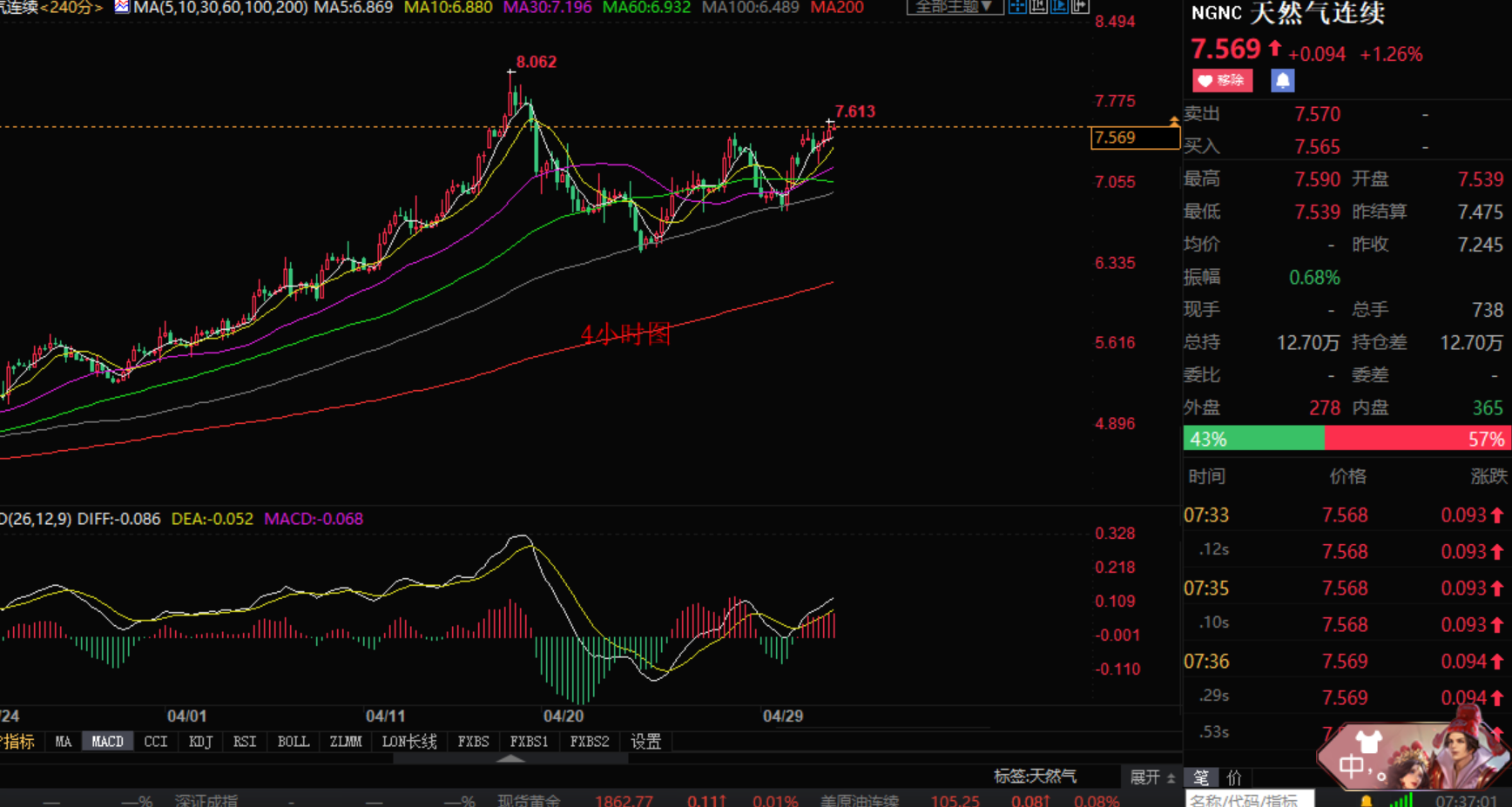Click the blue play-style chart toolbar icon

coord(1059,7)
